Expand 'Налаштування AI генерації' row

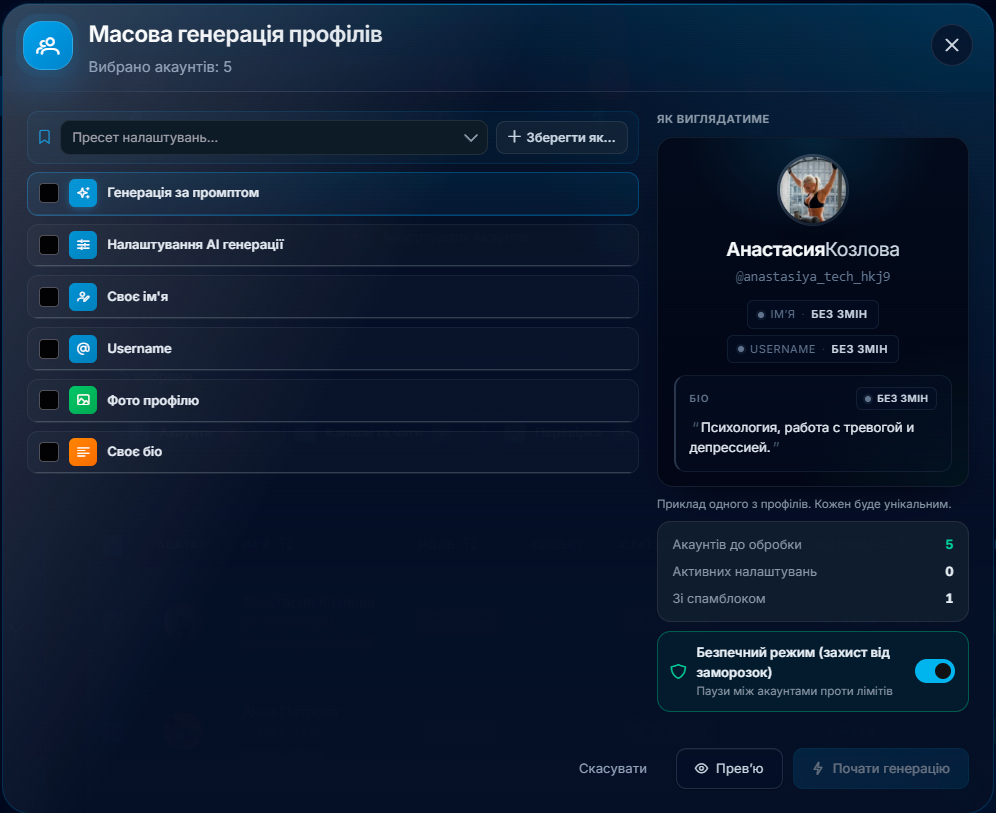coord(333,245)
